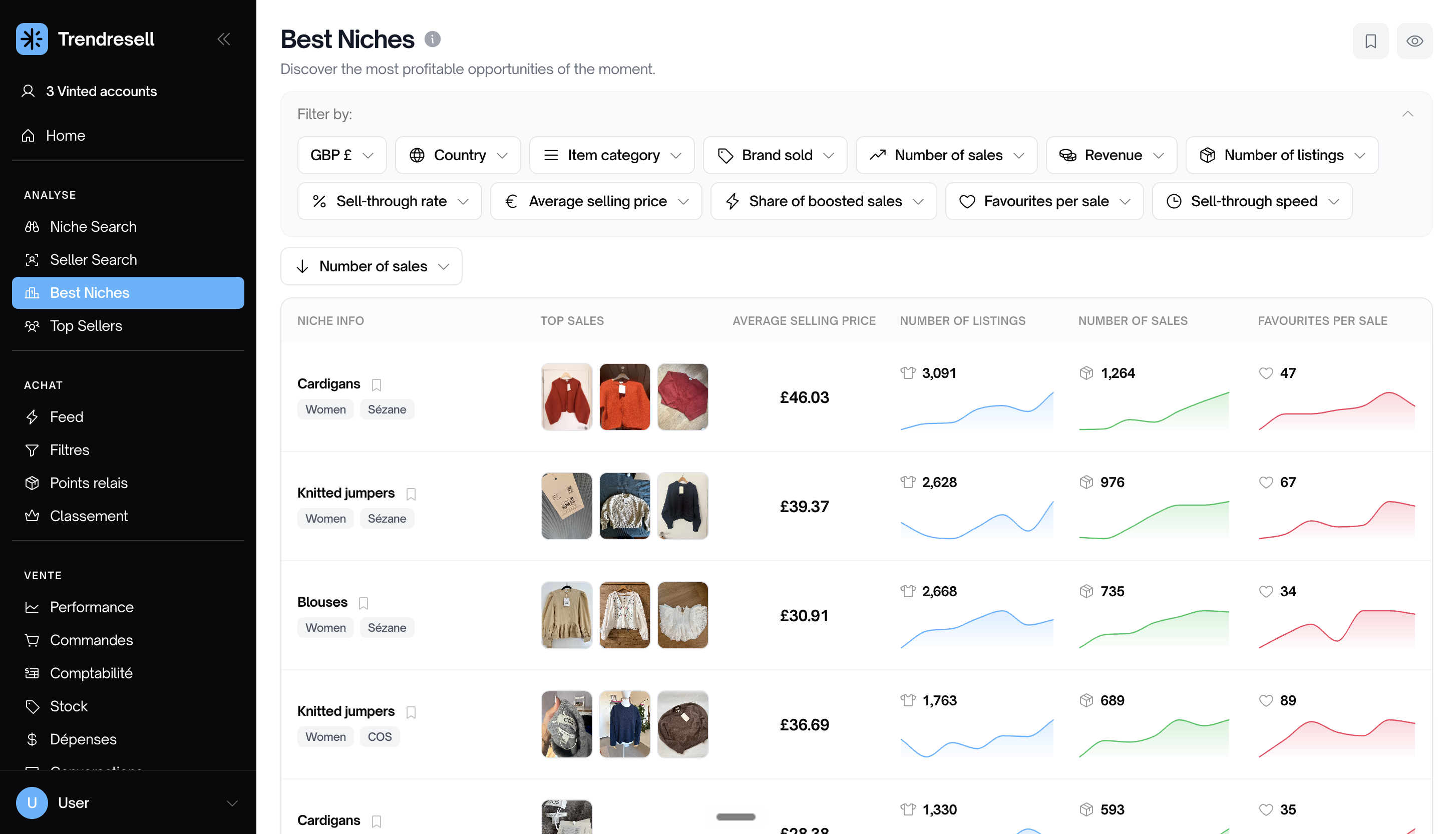Click the info icon next to Best Niches
This screenshot has width=1456, height=834.
point(433,39)
